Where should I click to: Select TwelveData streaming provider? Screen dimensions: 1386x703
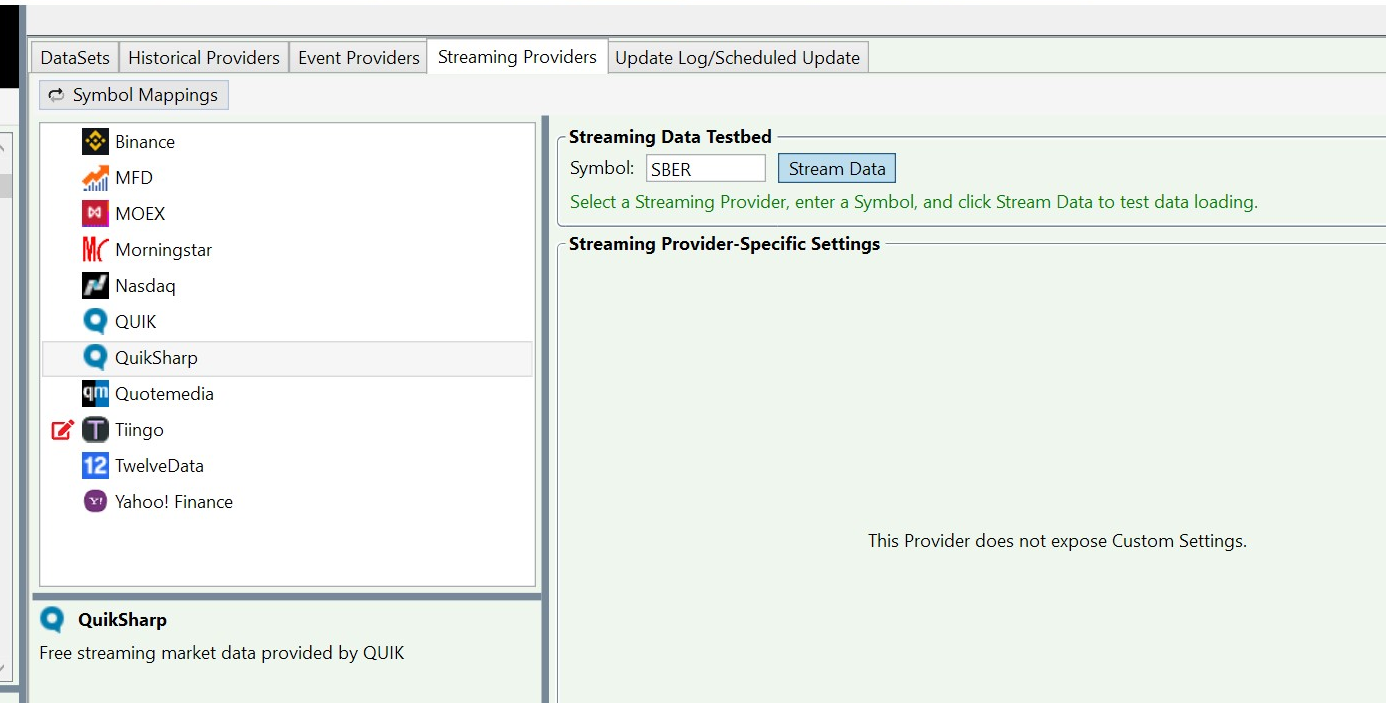(159, 466)
